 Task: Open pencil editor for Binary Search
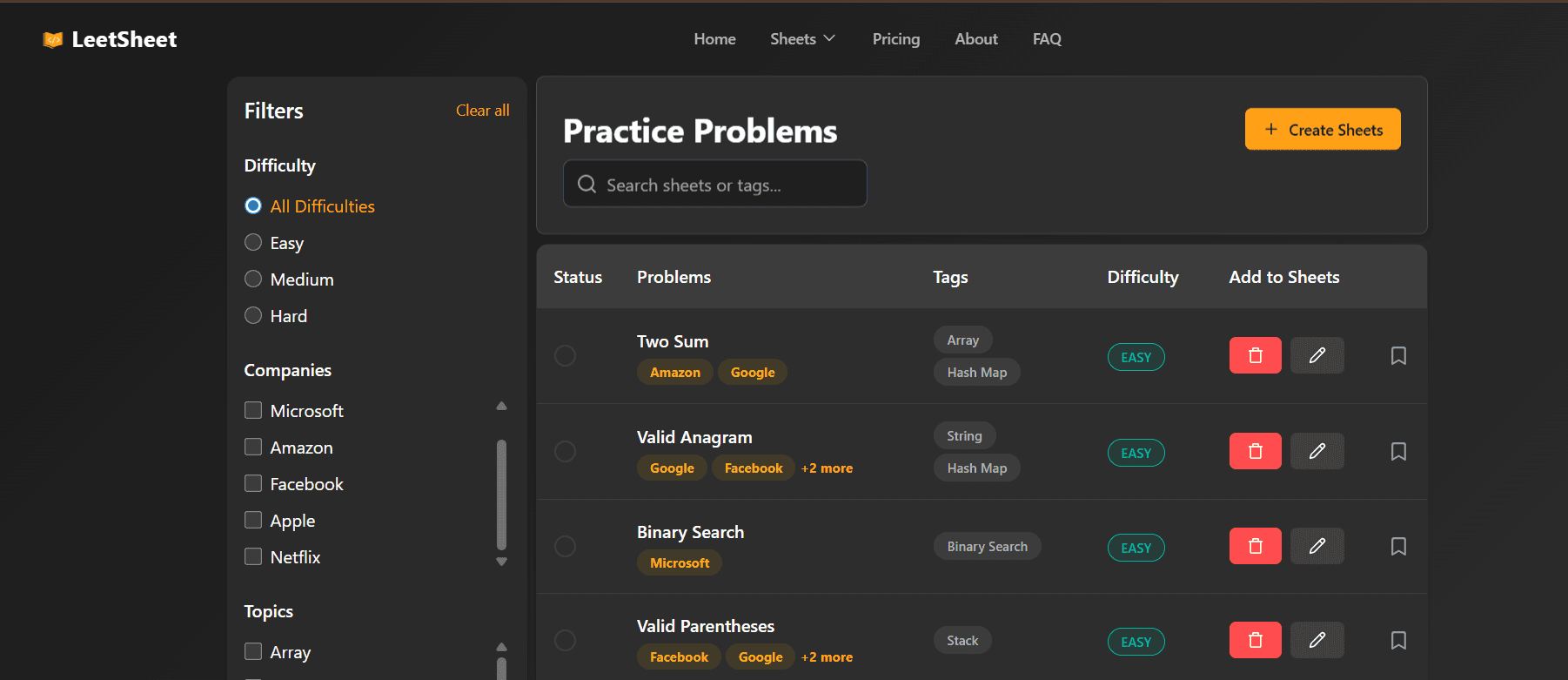1317,546
